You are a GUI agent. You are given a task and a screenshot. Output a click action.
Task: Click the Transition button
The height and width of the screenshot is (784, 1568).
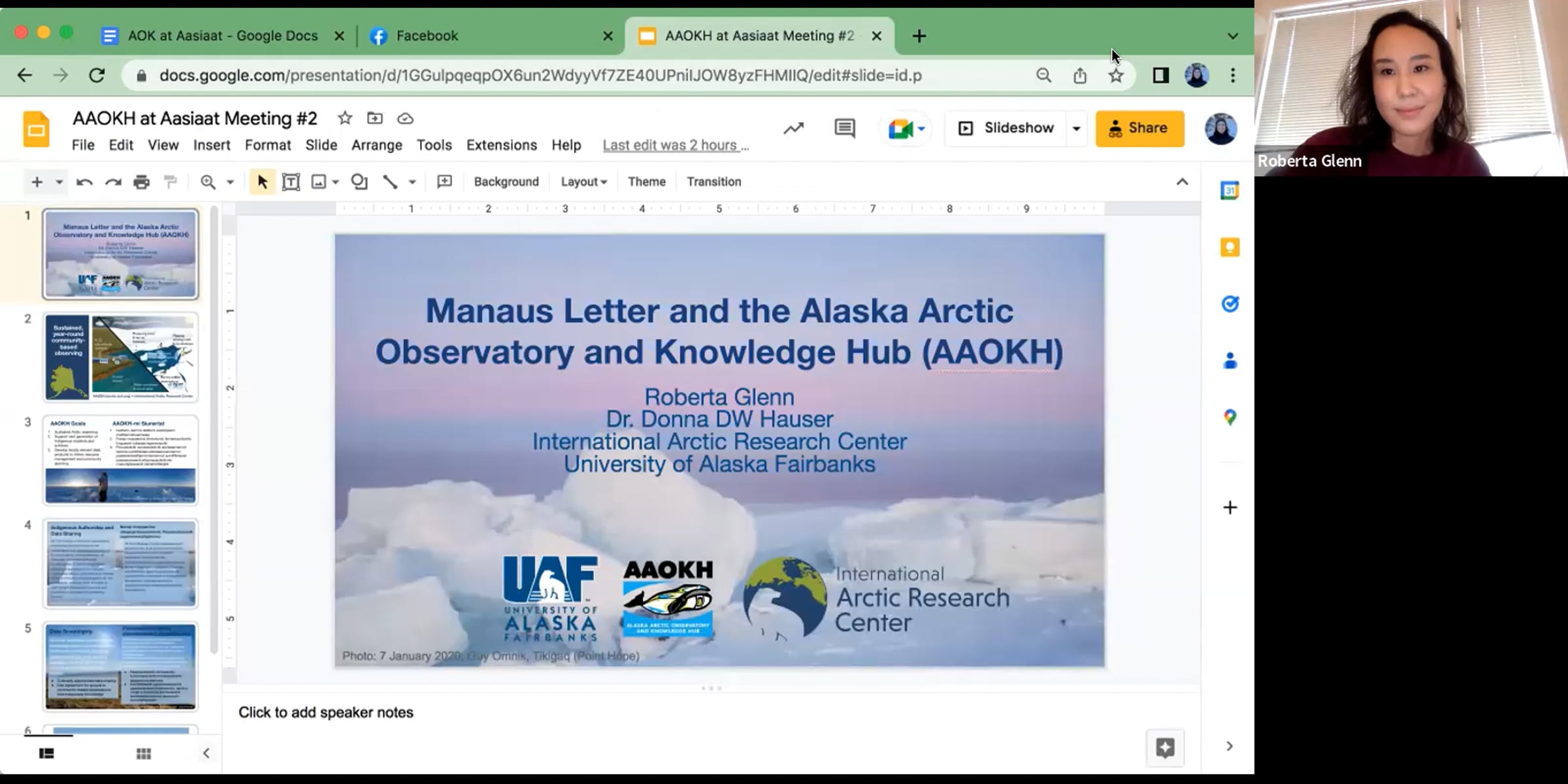coord(714,182)
